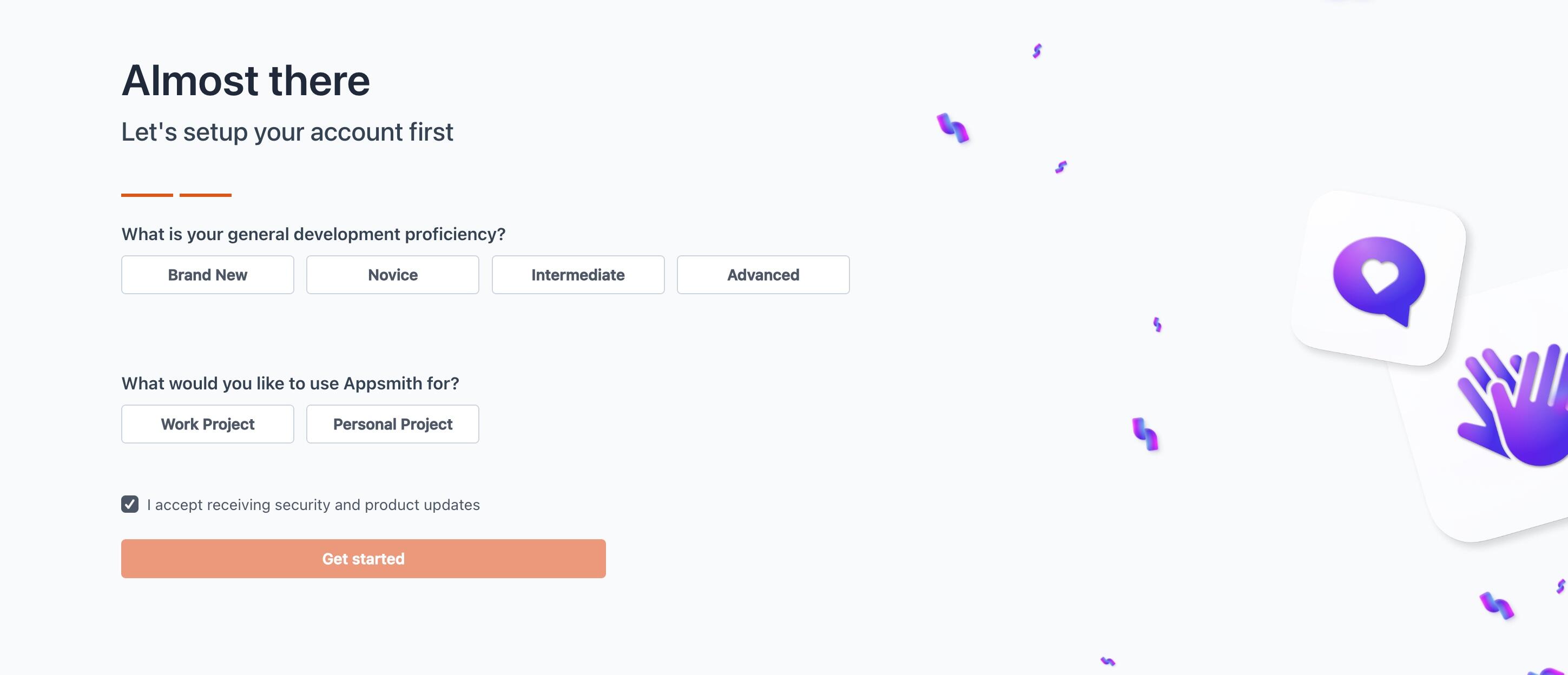This screenshot has width=1568, height=675.
Task: Click the first orange progress step indicator
Action: tap(147, 195)
